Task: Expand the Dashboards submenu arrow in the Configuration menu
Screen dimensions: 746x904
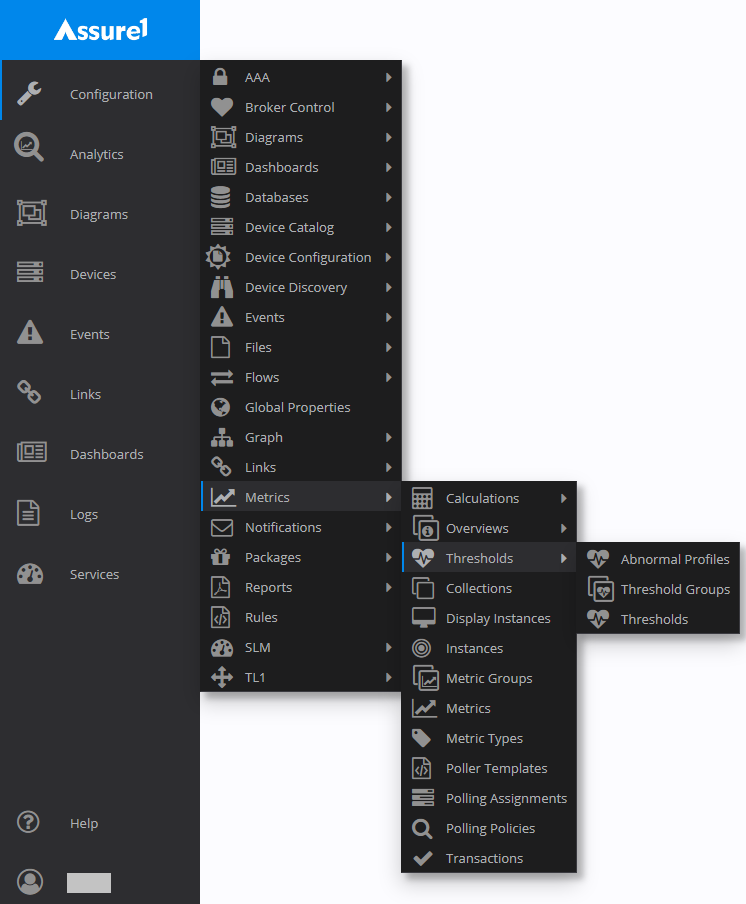Action: (x=389, y=167)
